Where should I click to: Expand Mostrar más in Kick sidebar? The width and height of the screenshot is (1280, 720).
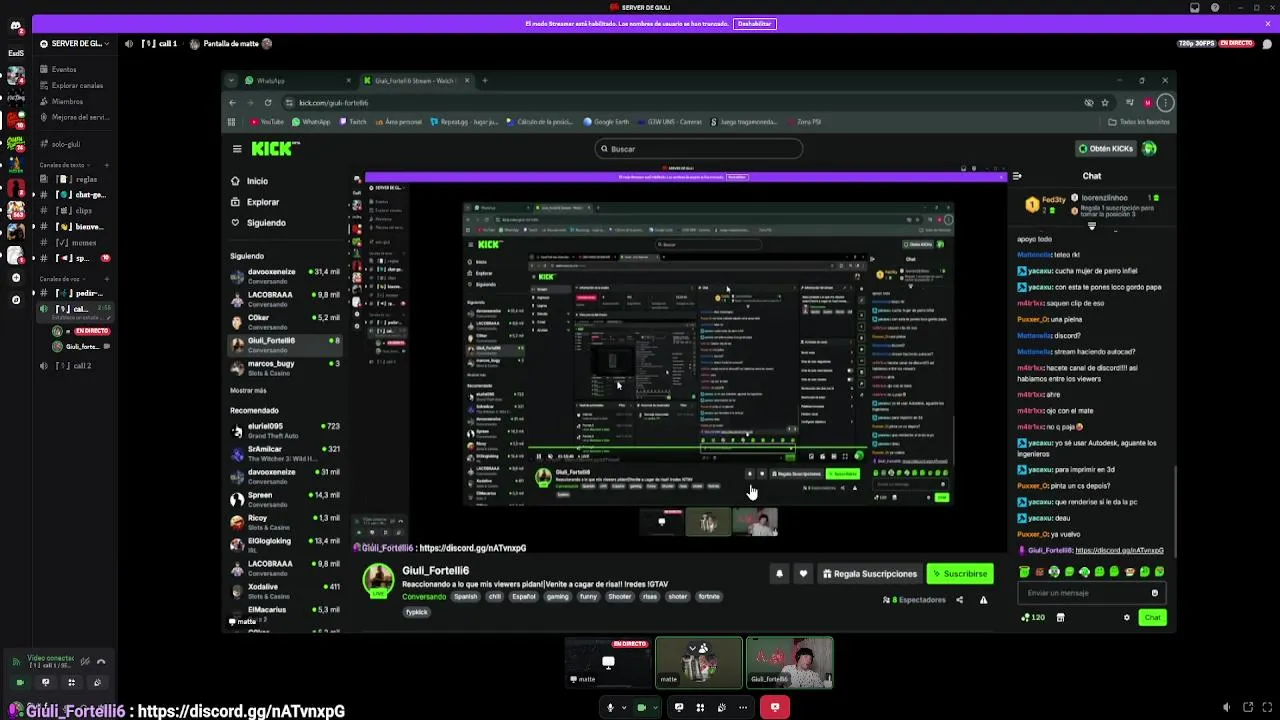click(248, 391)
